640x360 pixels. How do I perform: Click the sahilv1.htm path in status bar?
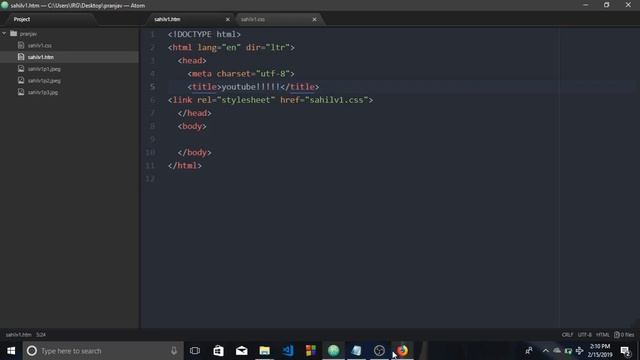[18, 335]
